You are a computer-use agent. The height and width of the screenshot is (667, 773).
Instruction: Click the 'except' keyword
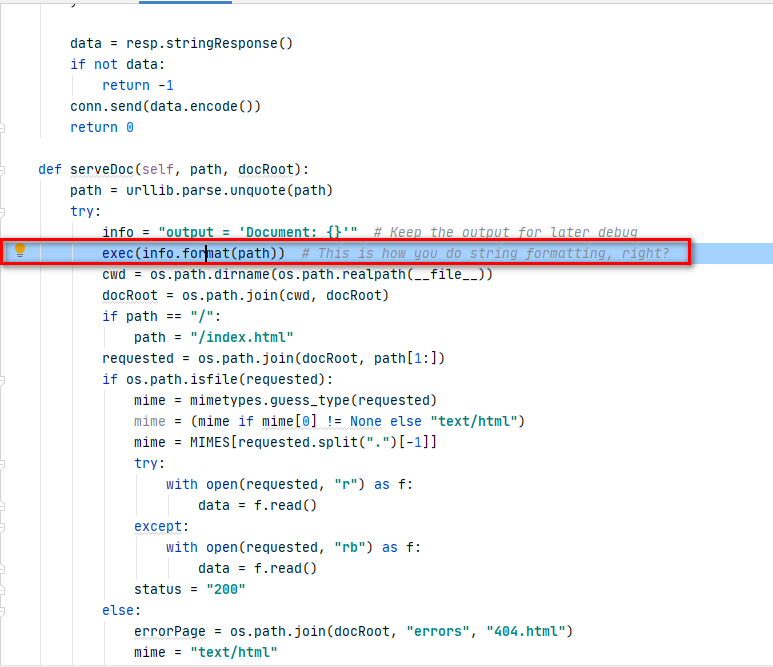pos(158,527)
